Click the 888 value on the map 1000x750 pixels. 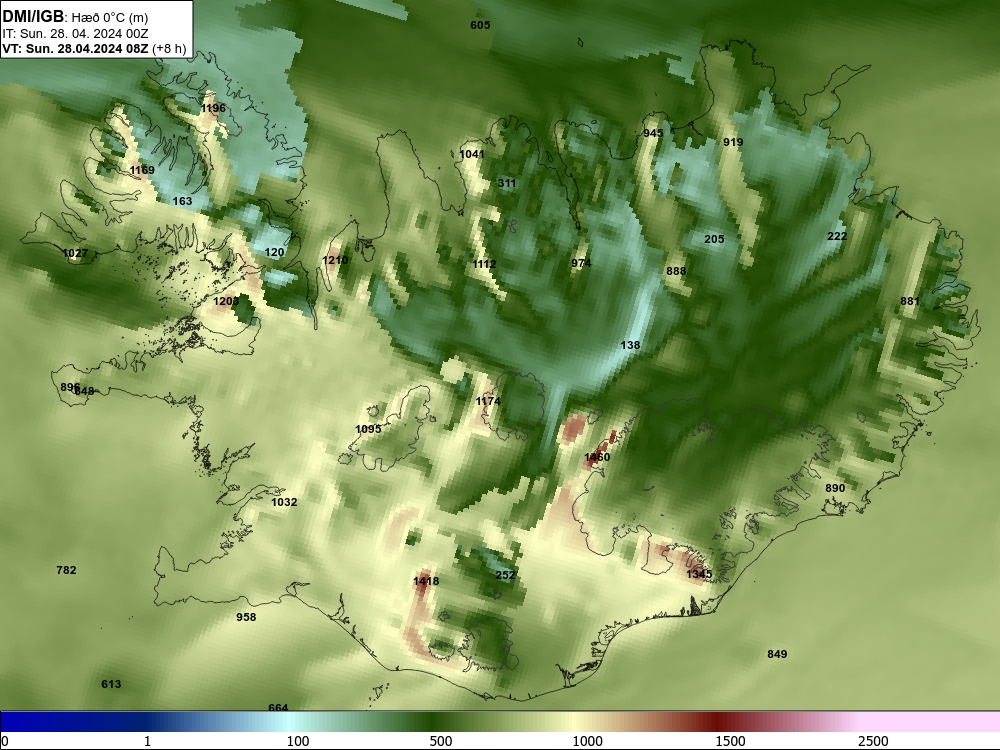[676, 270]
